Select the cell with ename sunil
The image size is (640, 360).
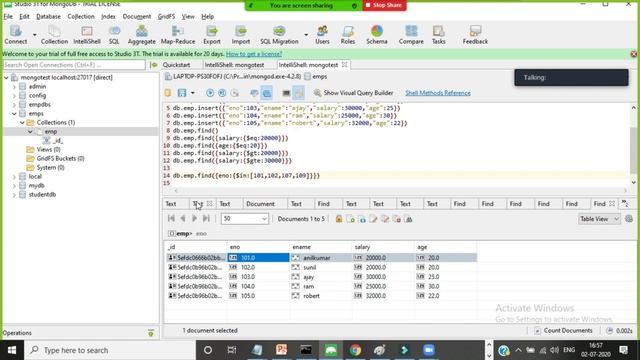tap(320, 267)
